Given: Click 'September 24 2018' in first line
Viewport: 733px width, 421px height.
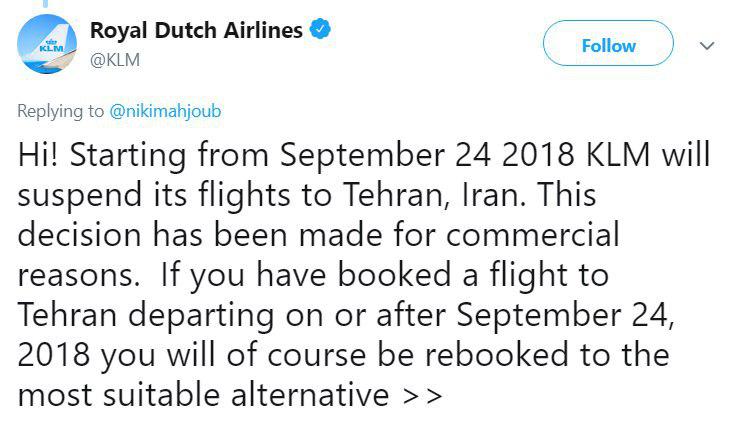Looking at the screenshot, I should coord(427,155).
